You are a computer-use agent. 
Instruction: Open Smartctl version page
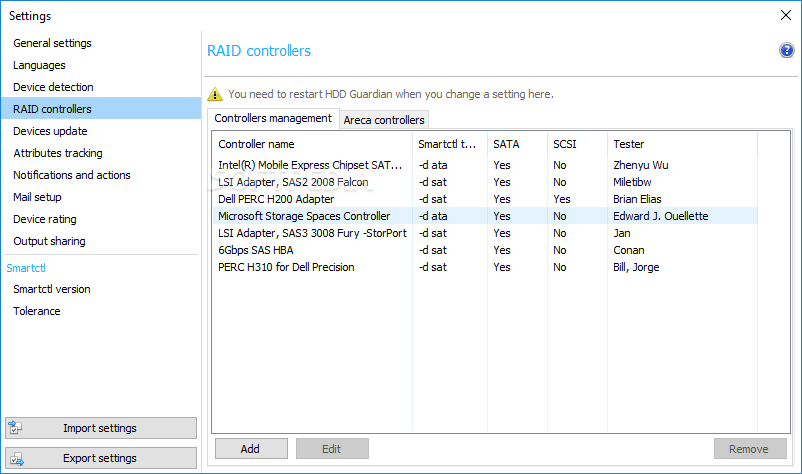click(52, 289)
